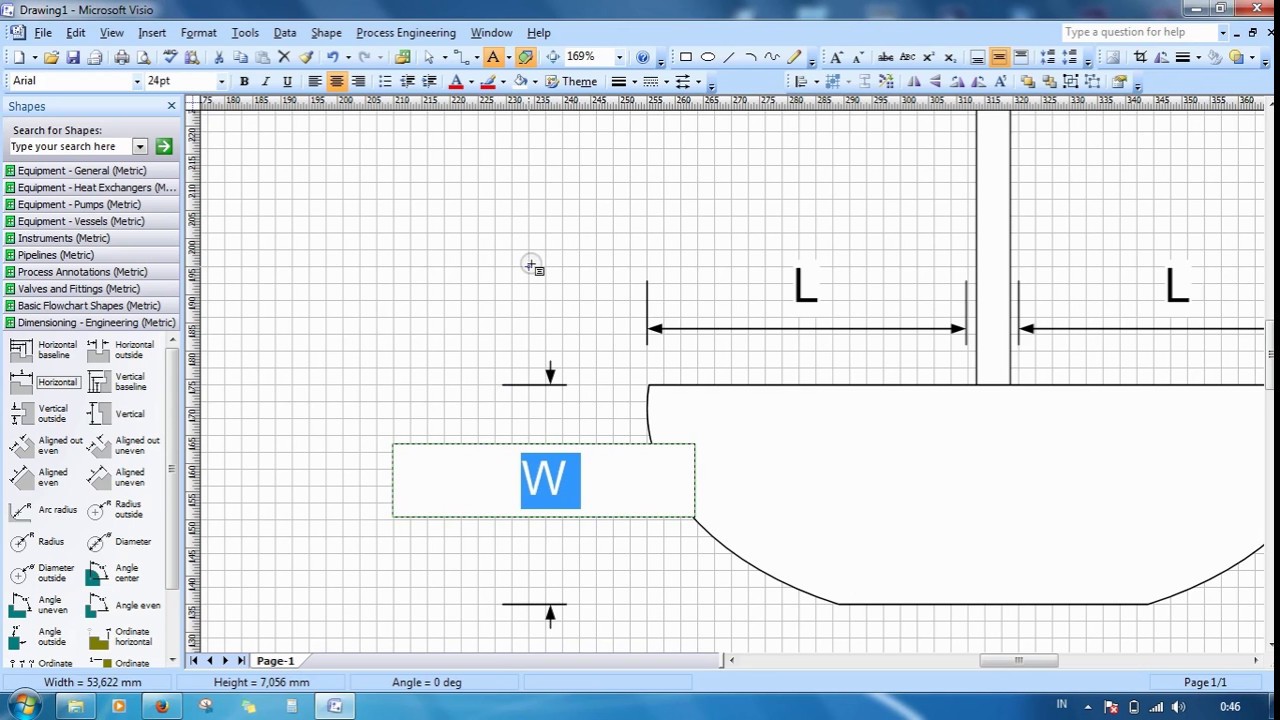
Task: Toggle Underline formatting
Action: 287,81
